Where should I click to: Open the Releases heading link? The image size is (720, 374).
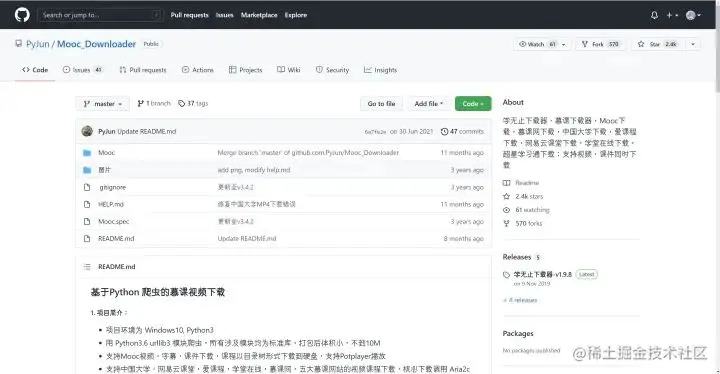(x=517, y=257)
